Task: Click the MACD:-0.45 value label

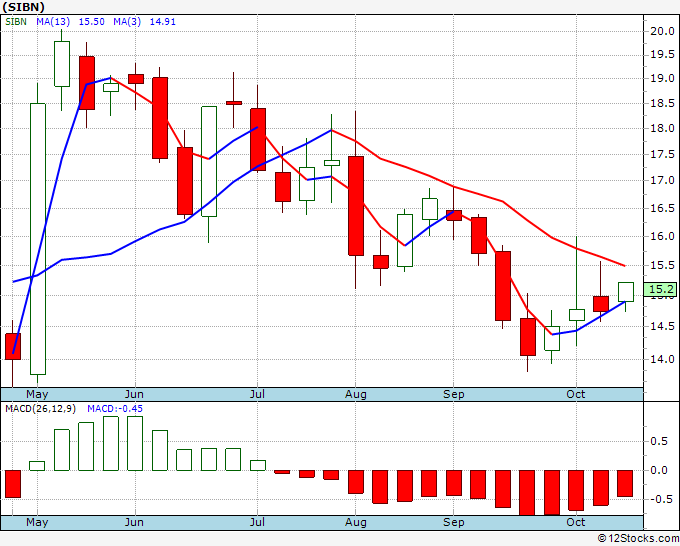Action: click(115, 409)
